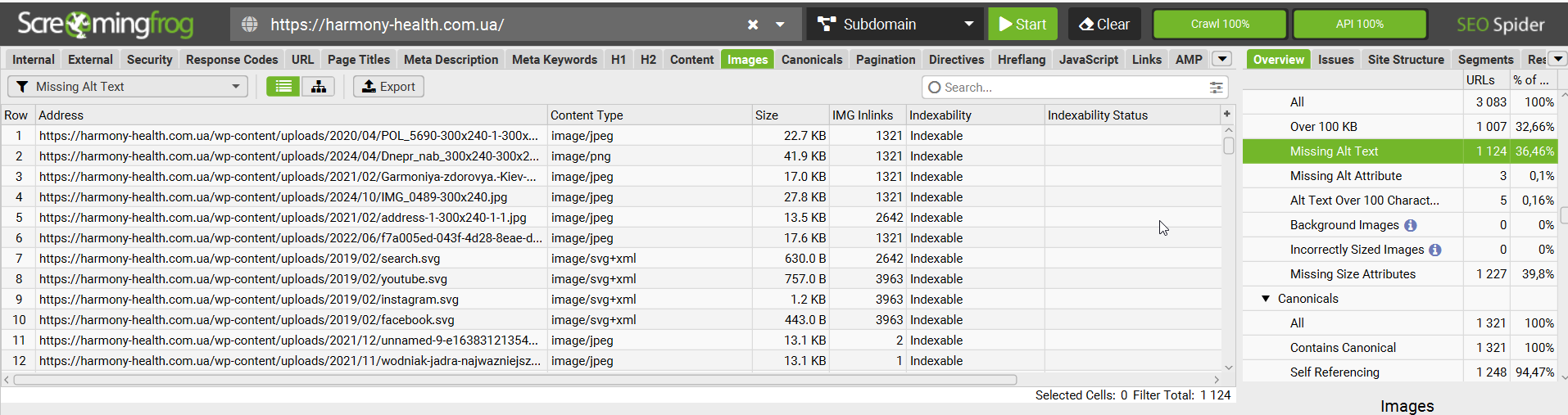The image size is (1568, 415).
Task: Select the facebook.svg image row
Action: (611, 319)
